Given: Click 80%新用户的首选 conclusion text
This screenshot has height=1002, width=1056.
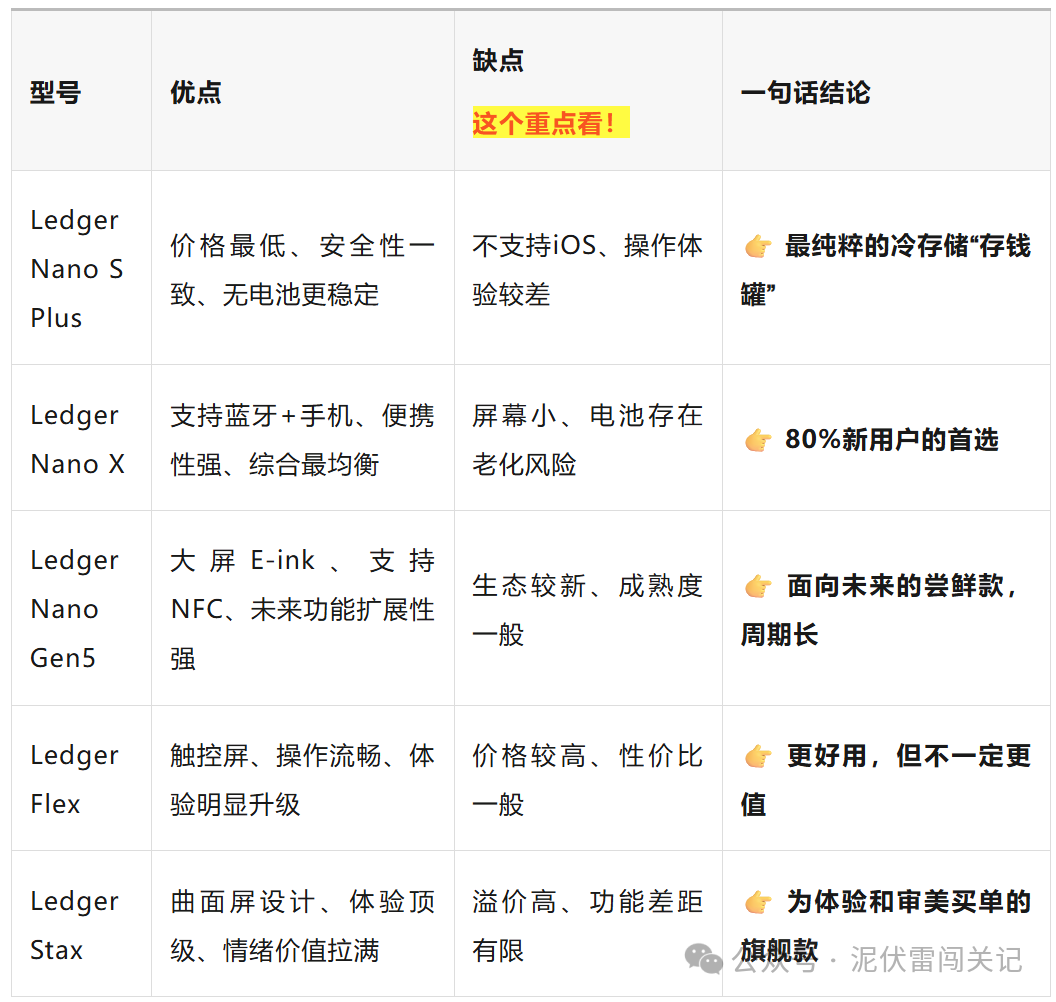Looking at the screenshot, I should tap(892, 440).
